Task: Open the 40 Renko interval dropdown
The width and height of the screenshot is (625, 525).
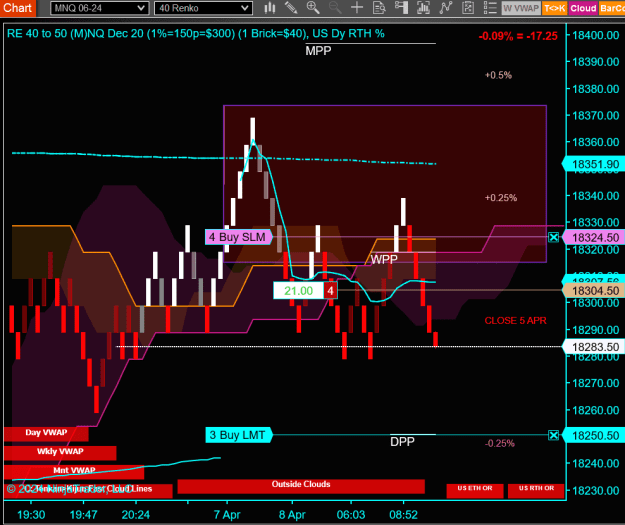Action: pos(203,8)
